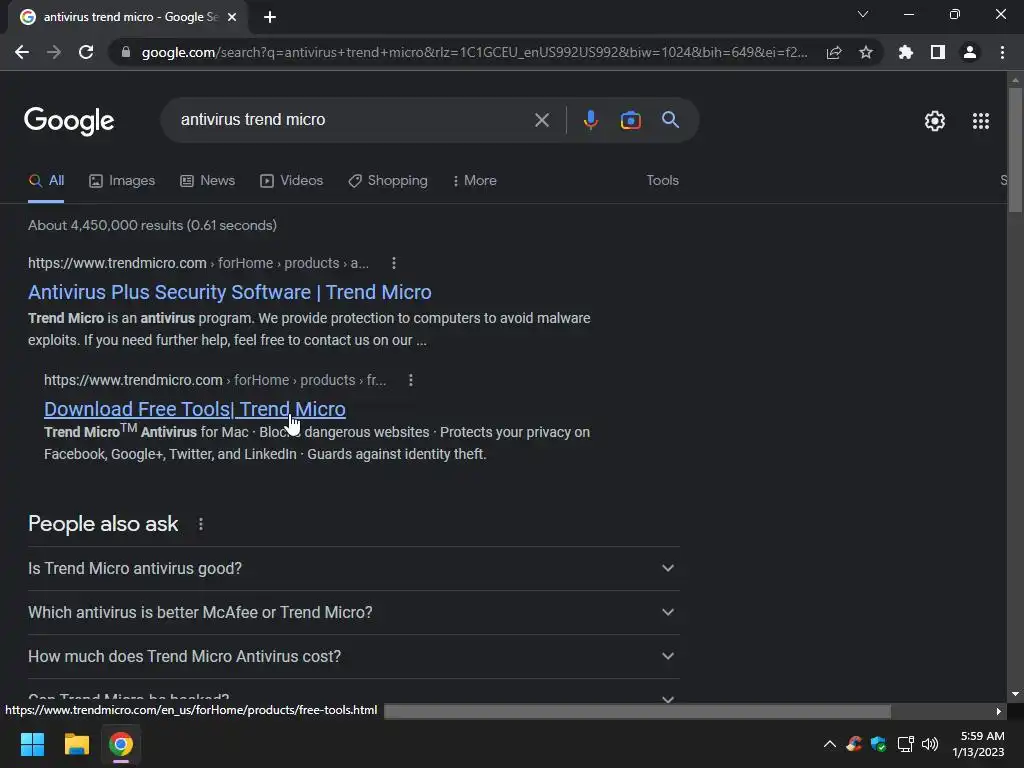
Task: Open Google quick settings gear icon
Action: (x=935, y=121)
